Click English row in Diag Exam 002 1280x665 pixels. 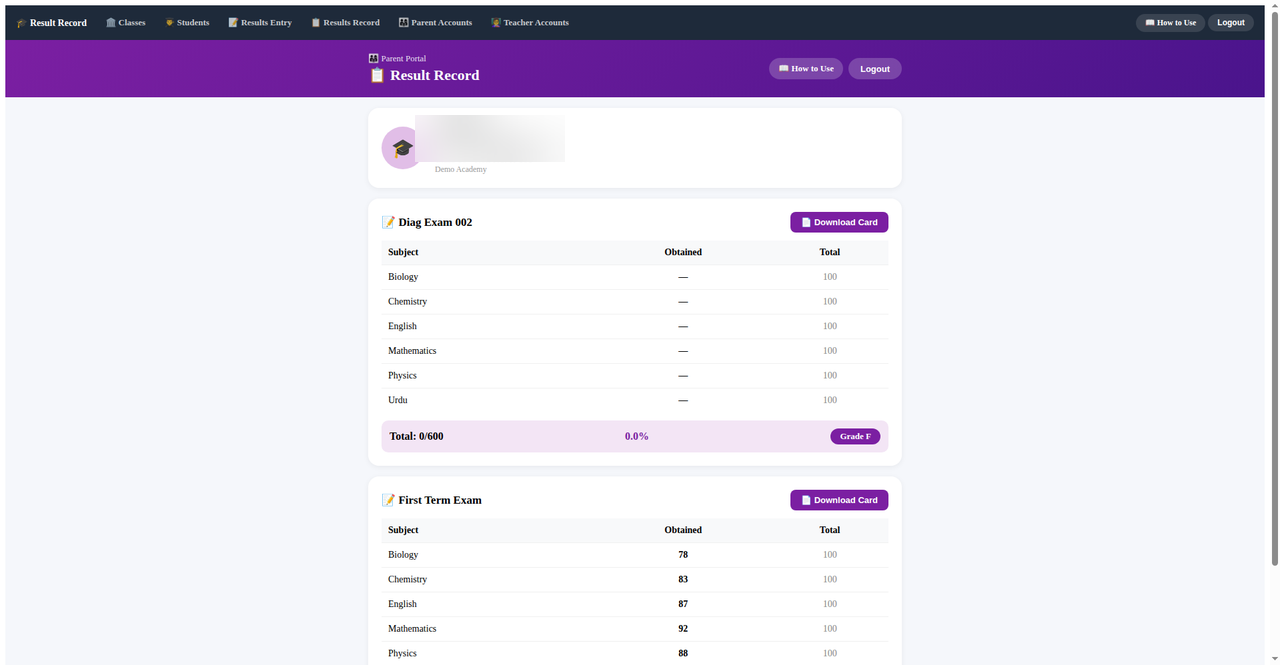pos(635,326)
